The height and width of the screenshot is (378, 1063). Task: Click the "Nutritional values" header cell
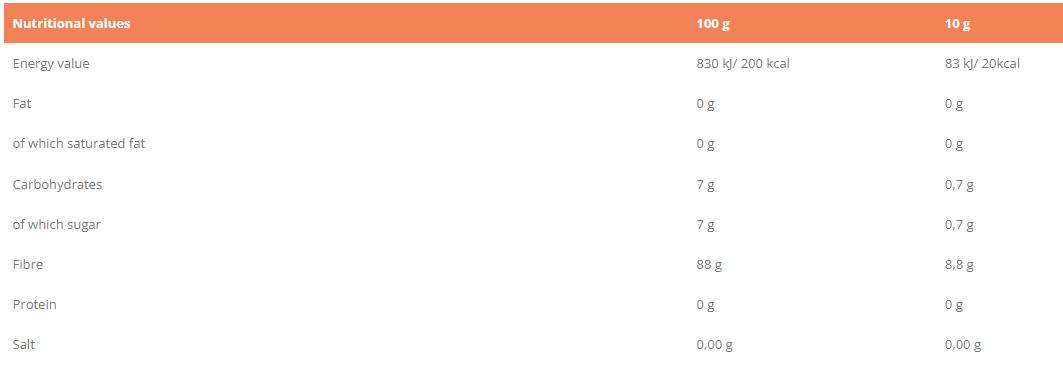[x=71, y=24]
